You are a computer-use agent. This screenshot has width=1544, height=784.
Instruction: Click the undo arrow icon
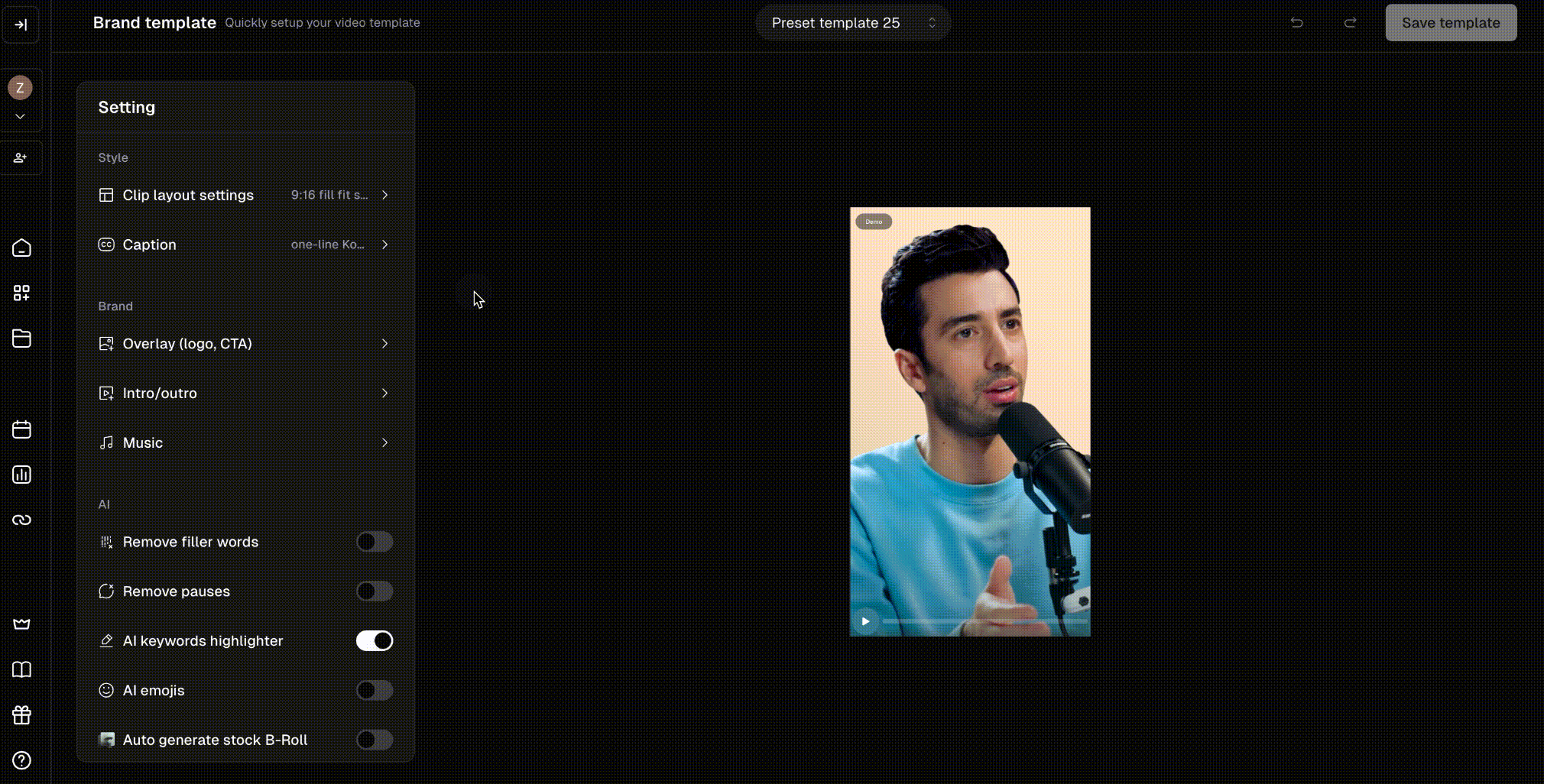pos(1296,23)
